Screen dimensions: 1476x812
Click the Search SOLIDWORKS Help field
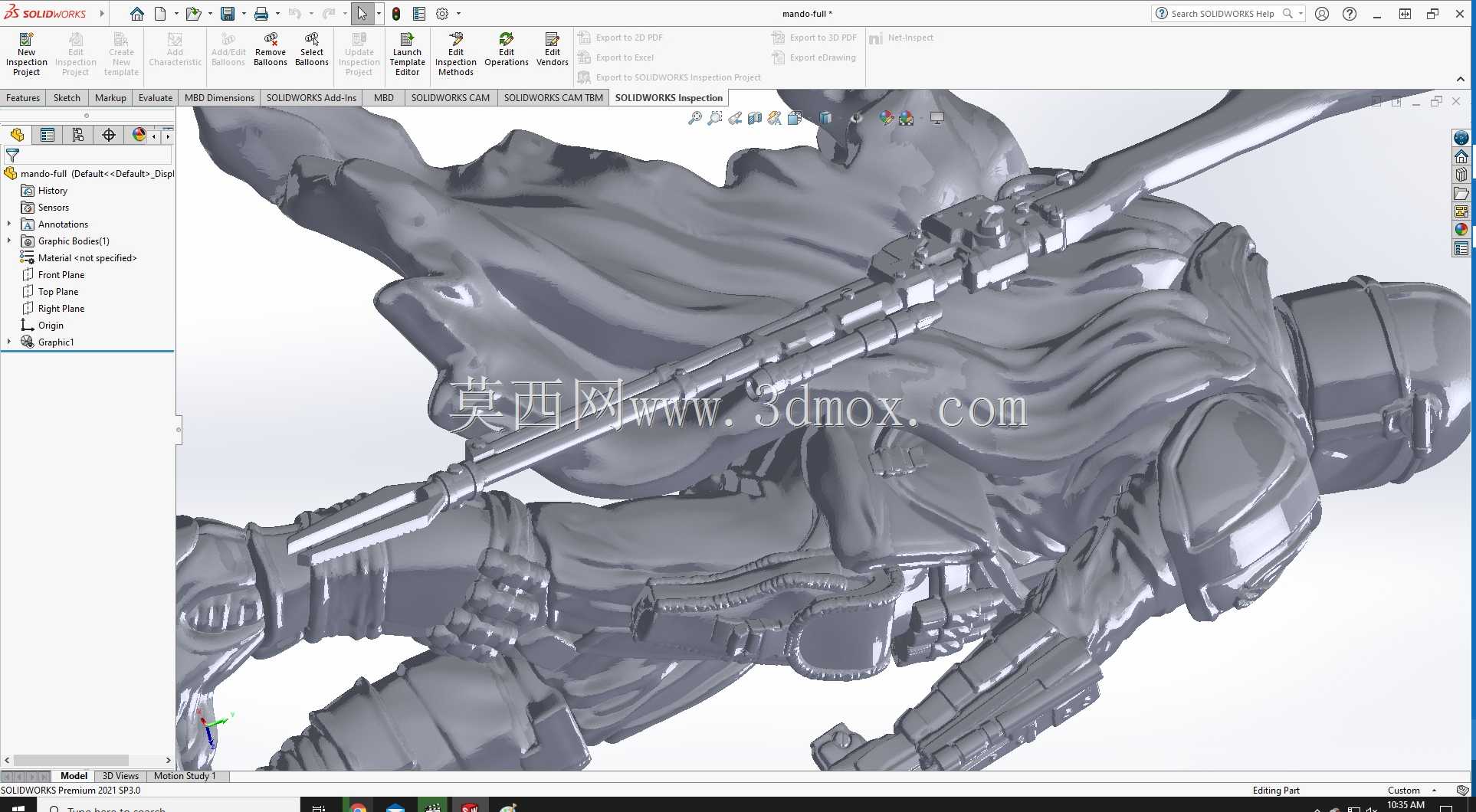tap(1222, 14)
